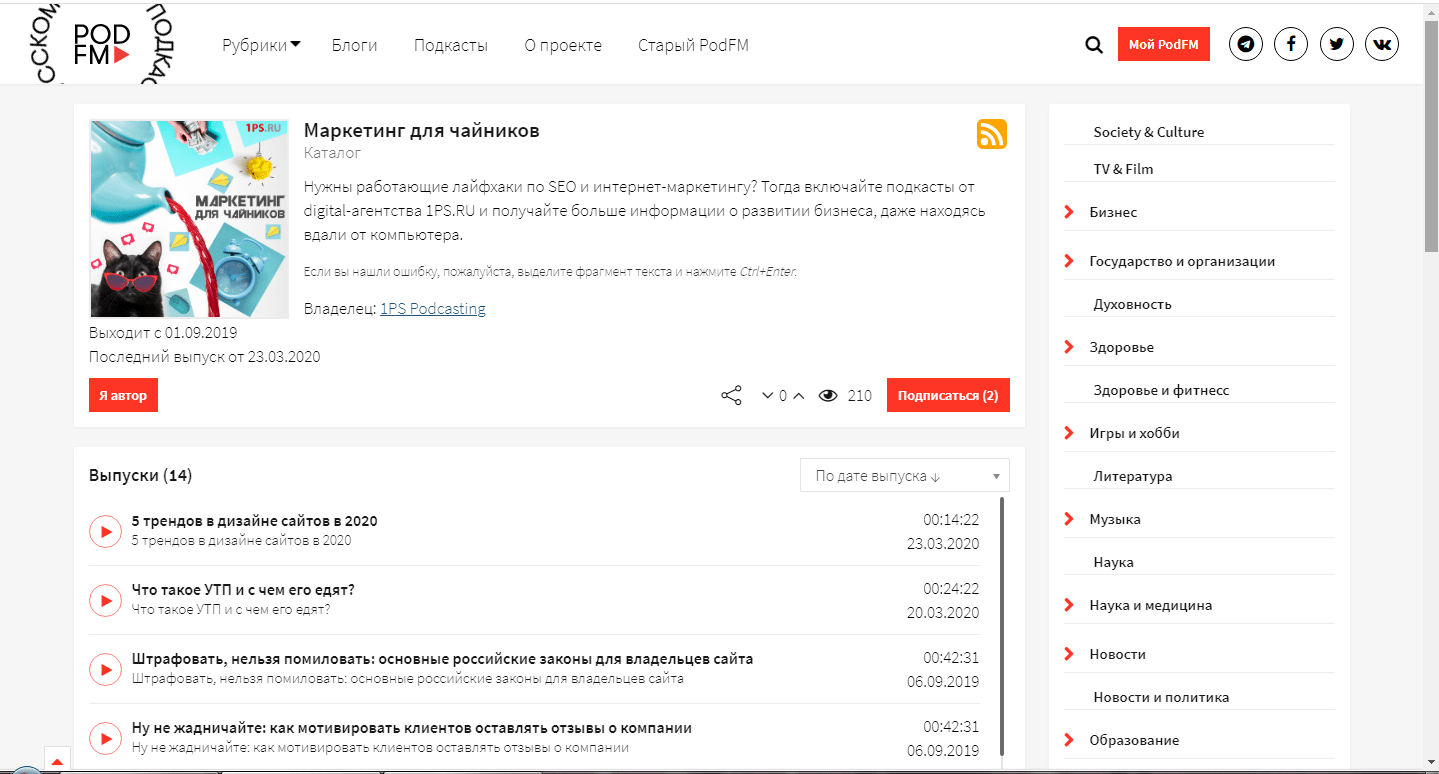1439x774 pixels.
Task: Downvote the podcast with down chevron
Action: (767, 396)
